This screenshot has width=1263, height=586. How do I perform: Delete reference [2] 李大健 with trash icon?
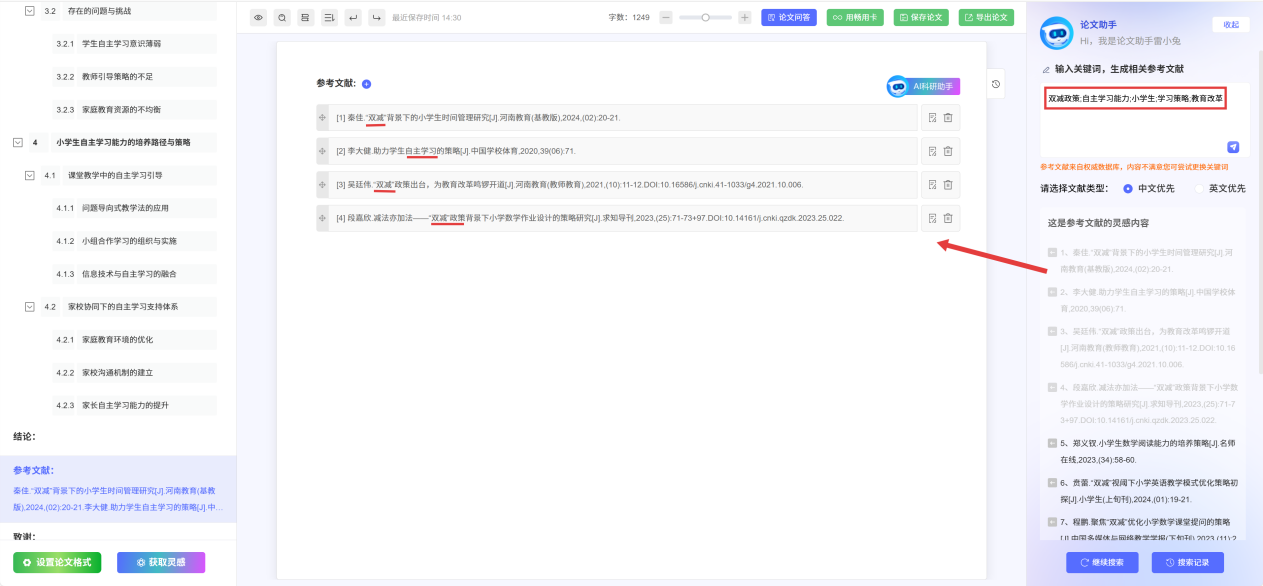click(948, 151)
